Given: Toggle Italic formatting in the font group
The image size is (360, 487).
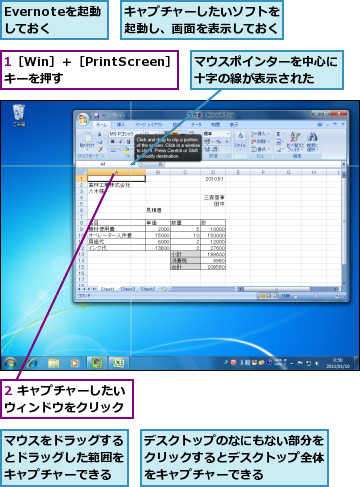Looking at the screenshot, I should [120, 142].
